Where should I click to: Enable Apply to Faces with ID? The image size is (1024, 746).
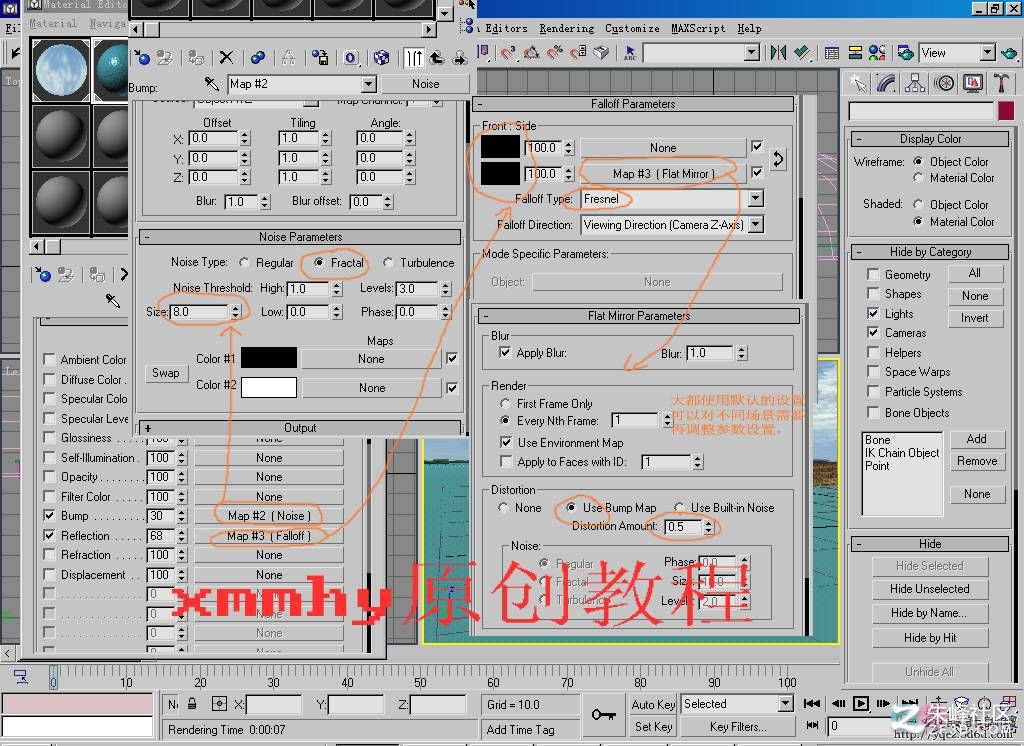[x=505, y=462]
